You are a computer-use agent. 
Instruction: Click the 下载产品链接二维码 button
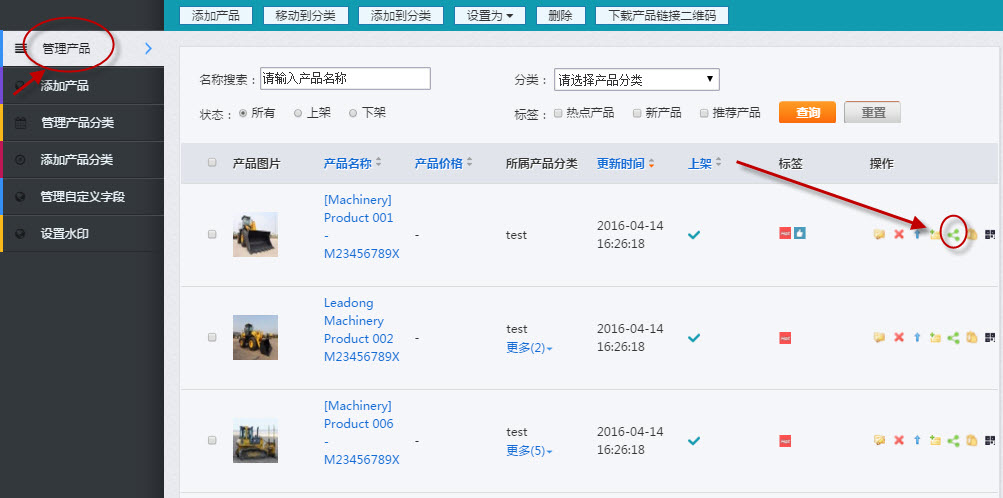pyautogui.click(x=661, y=15)
